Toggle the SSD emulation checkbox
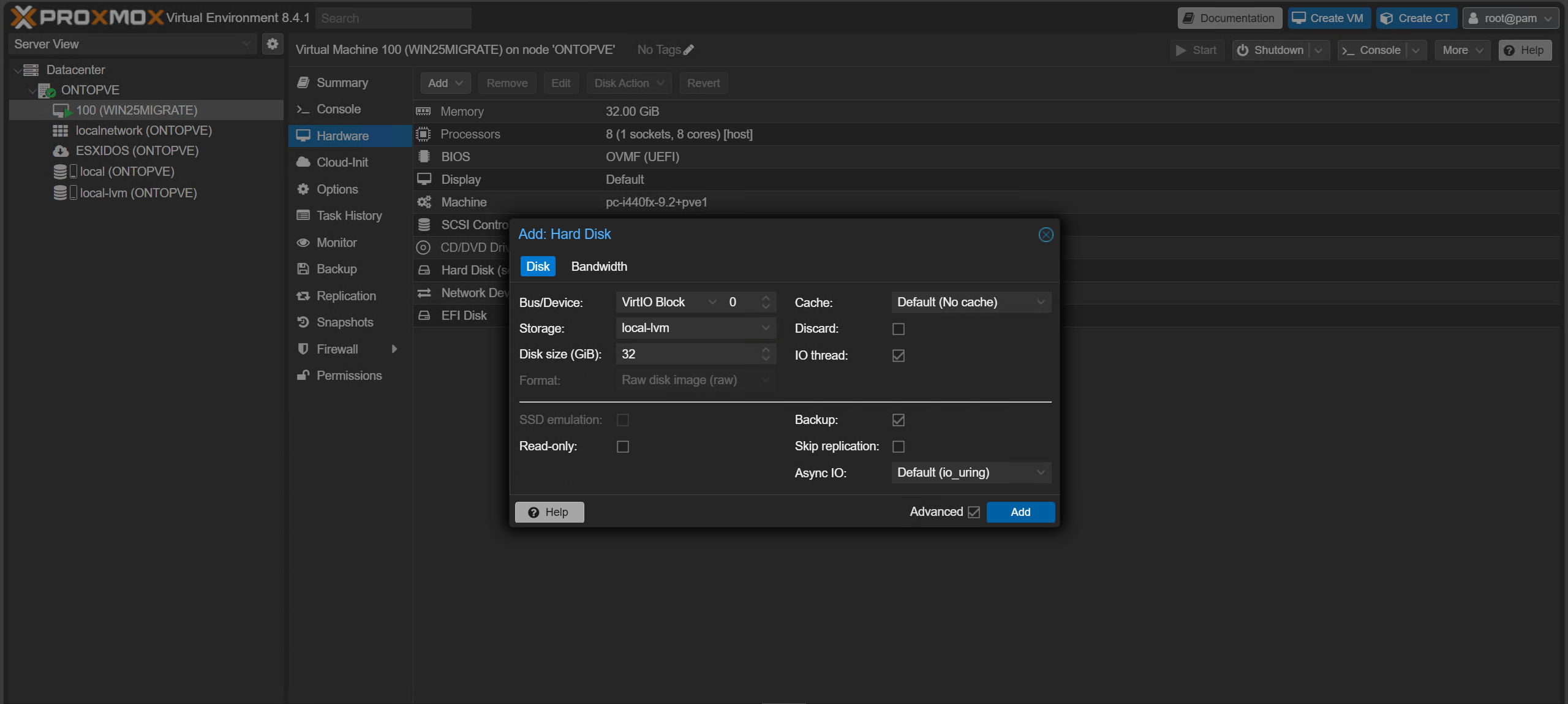Screen dimensions: 1568x704 [623, 420]
